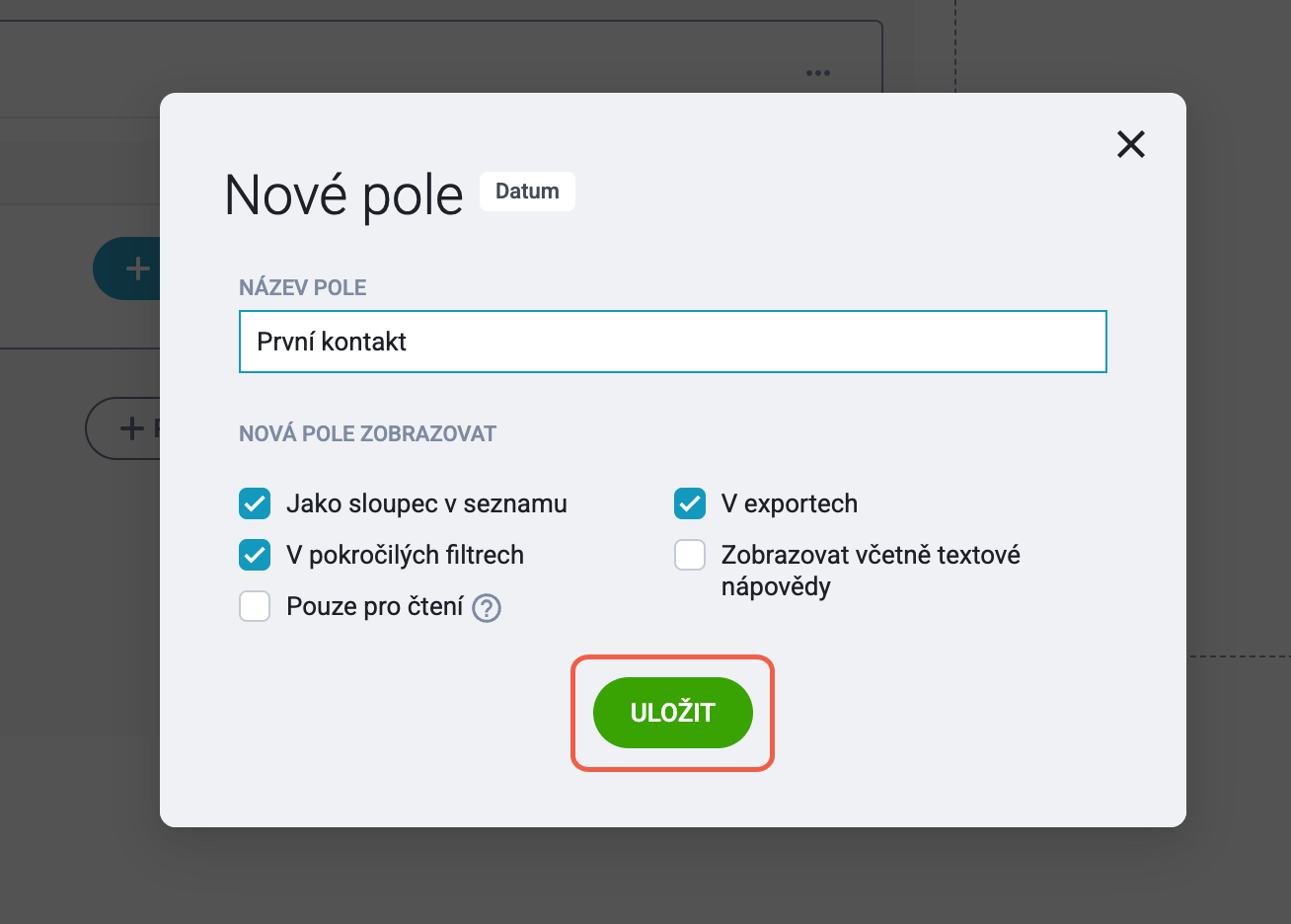Click the Nové pole heading
Viewport: 1291px width, 924px height.
point(343,194)
